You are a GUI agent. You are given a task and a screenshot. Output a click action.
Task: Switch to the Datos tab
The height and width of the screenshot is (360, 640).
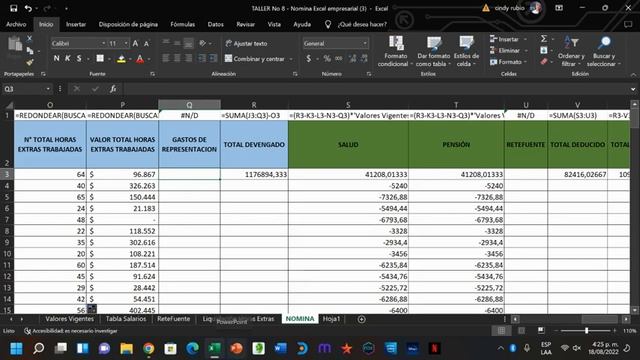click(x=216, y=24)
